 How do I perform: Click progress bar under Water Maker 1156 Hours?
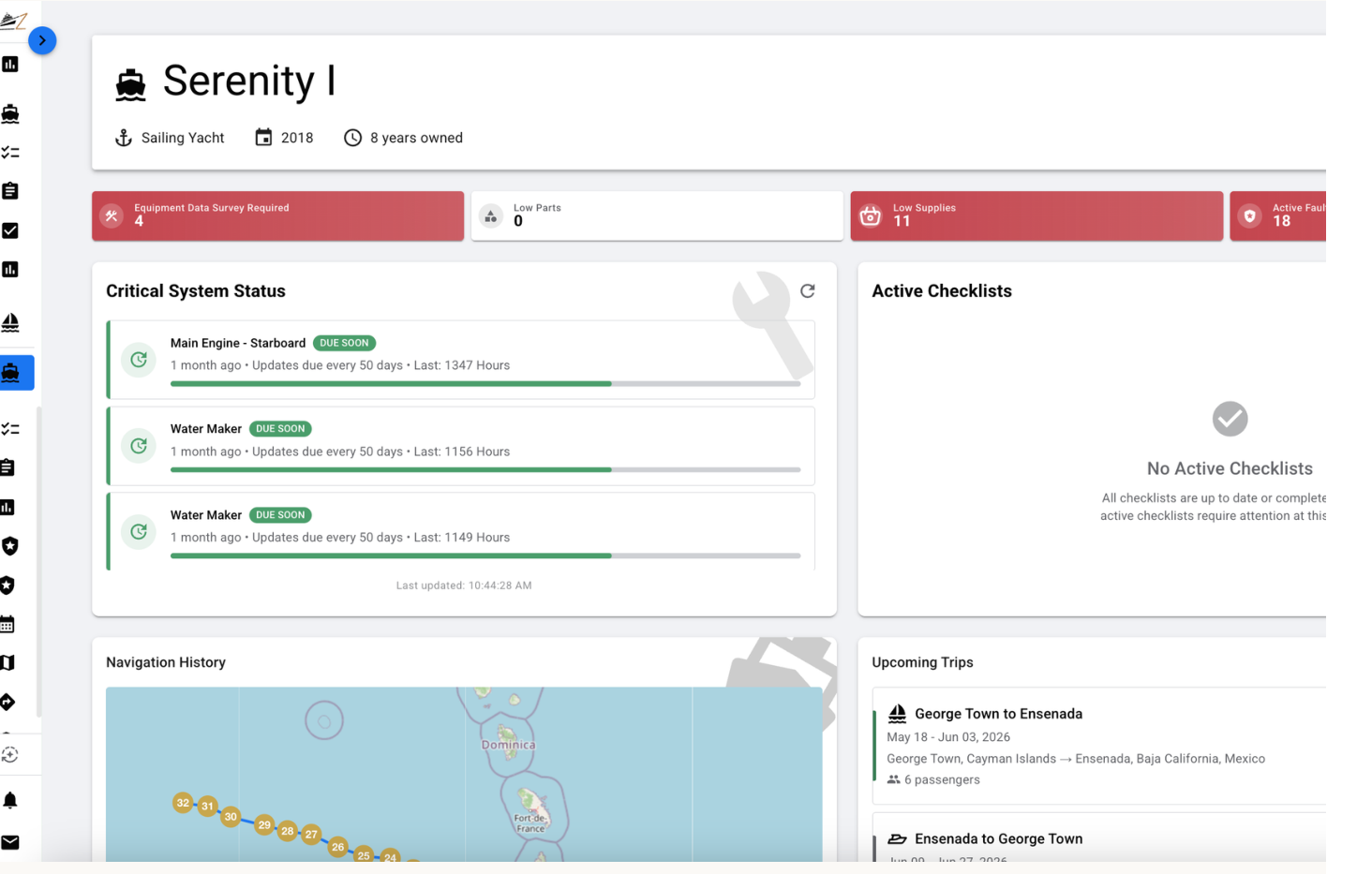pyautogui.click(x=485, y=469)
